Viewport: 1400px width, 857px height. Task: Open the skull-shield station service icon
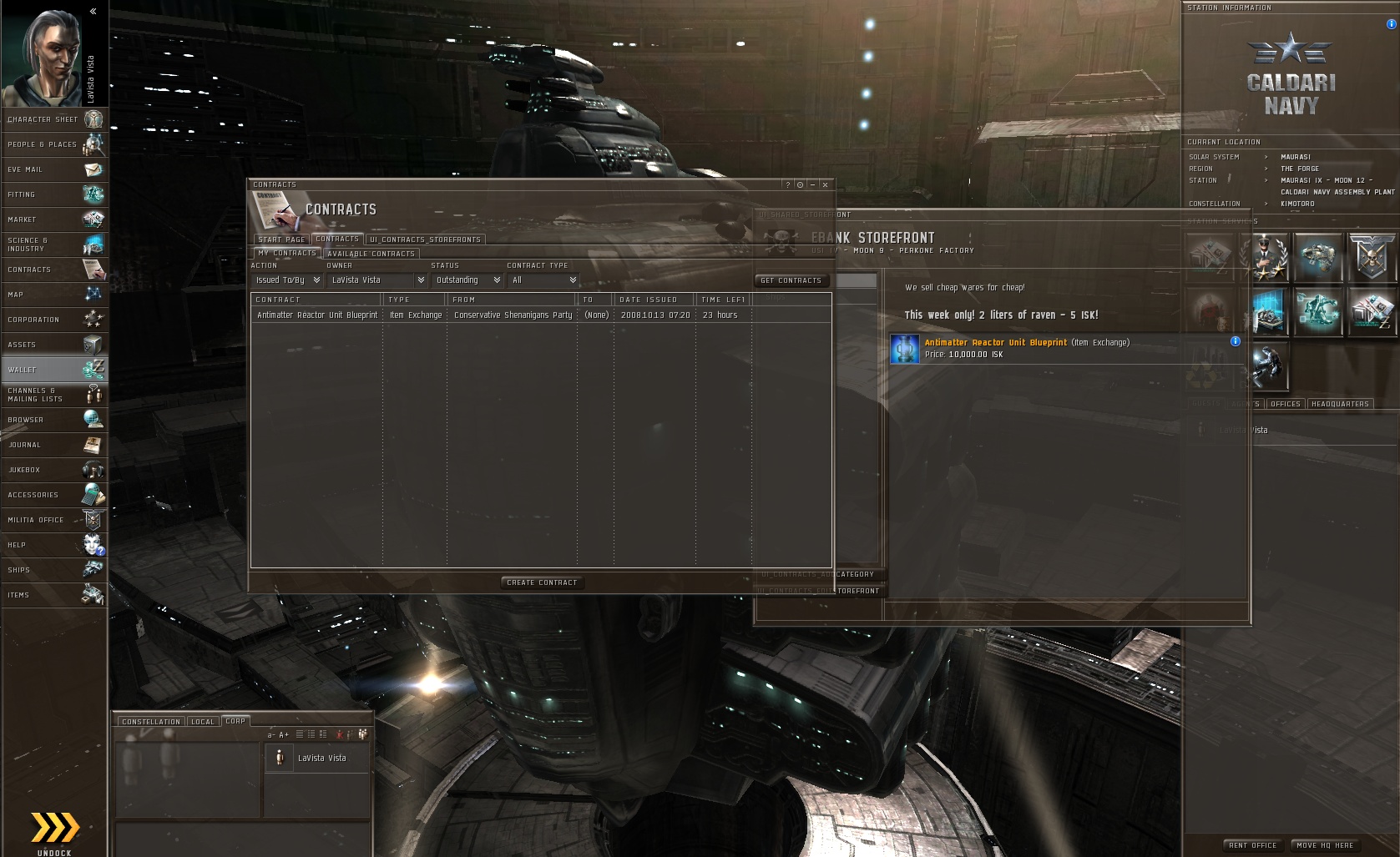click(x=1372, y=257)
